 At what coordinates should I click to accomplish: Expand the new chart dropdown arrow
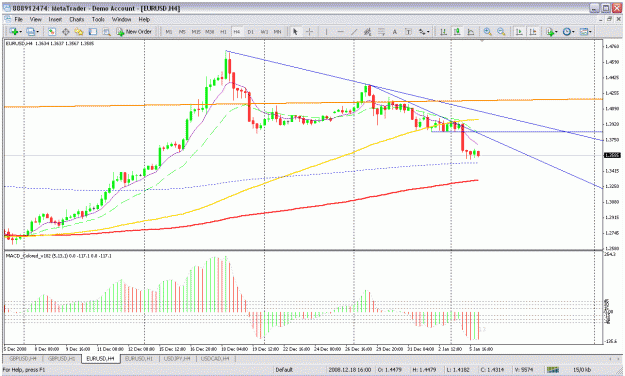coord(20,32)
